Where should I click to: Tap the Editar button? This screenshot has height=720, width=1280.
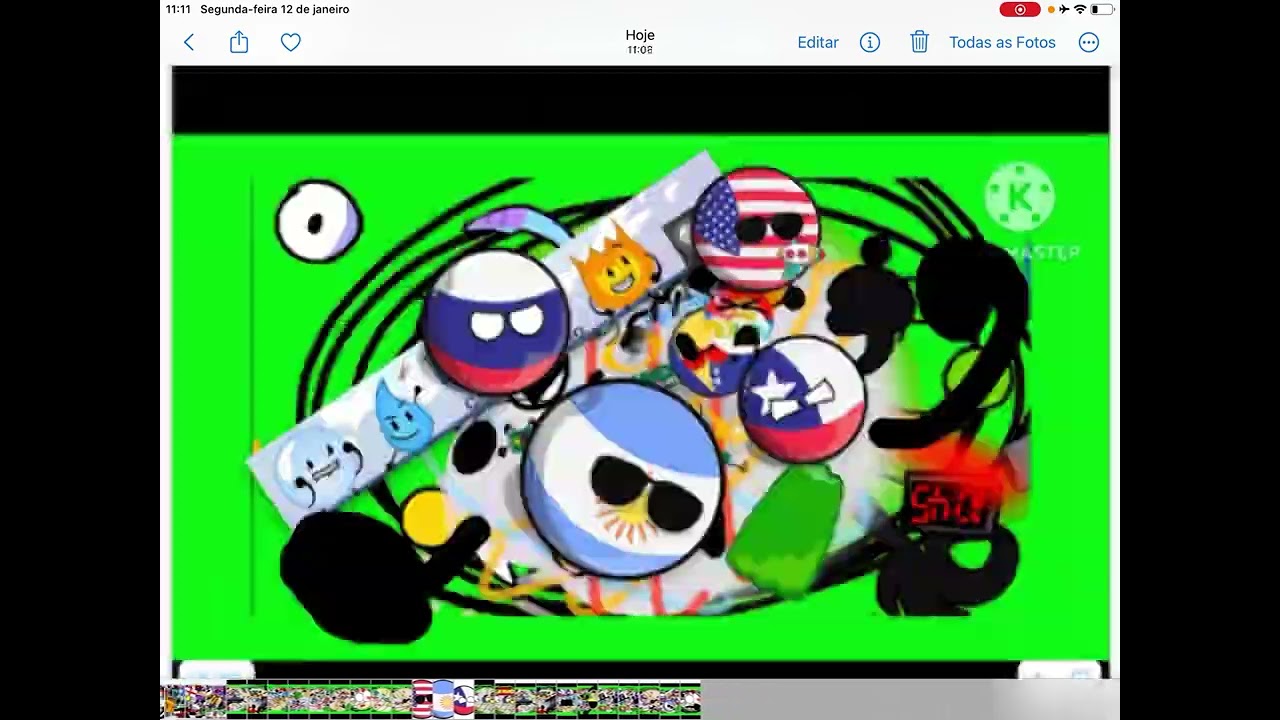(818, 42)
